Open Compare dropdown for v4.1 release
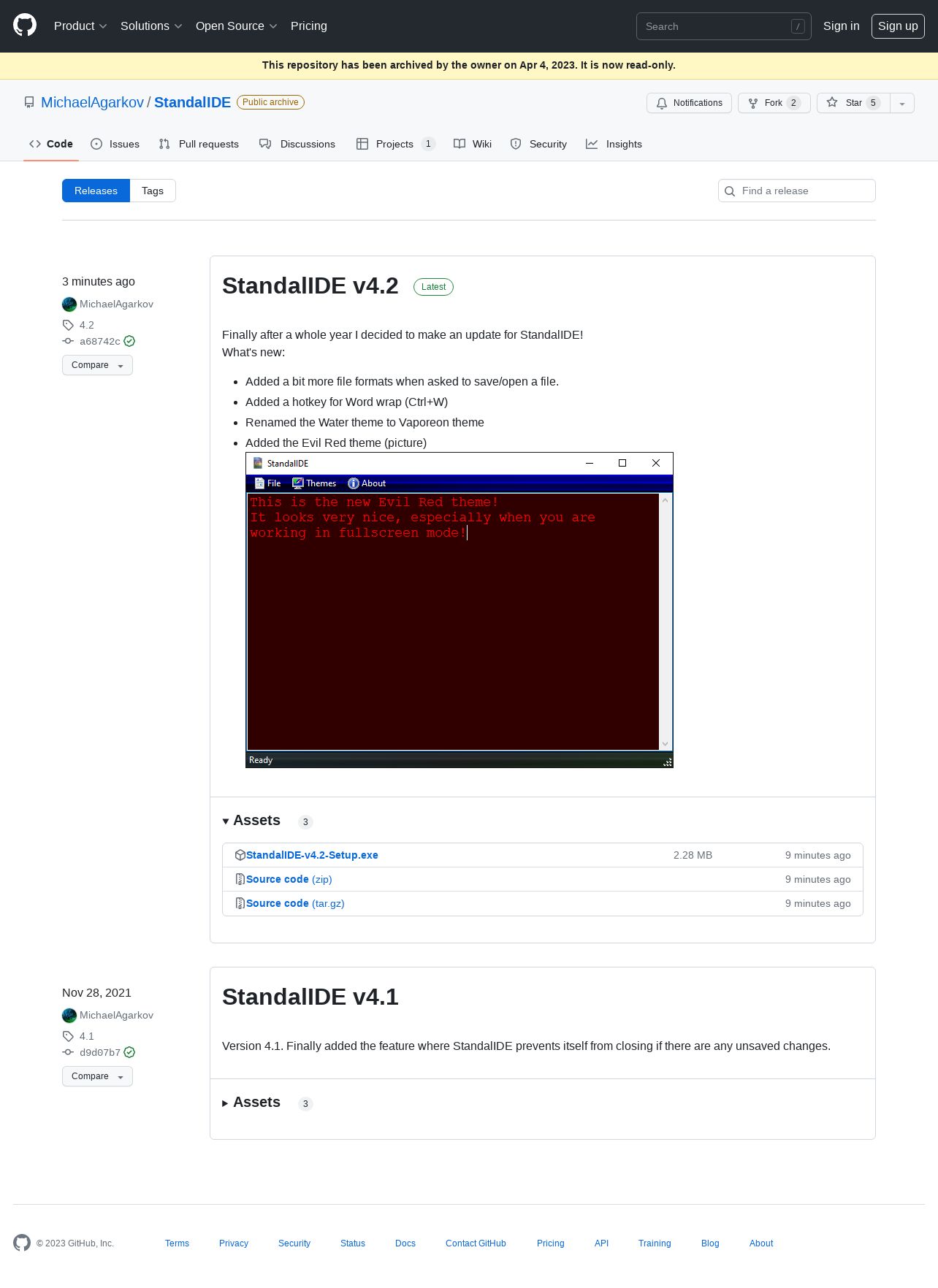The height and width of the screenshot is (1288, 938). pyautogui.click(x=97, y=1076)
